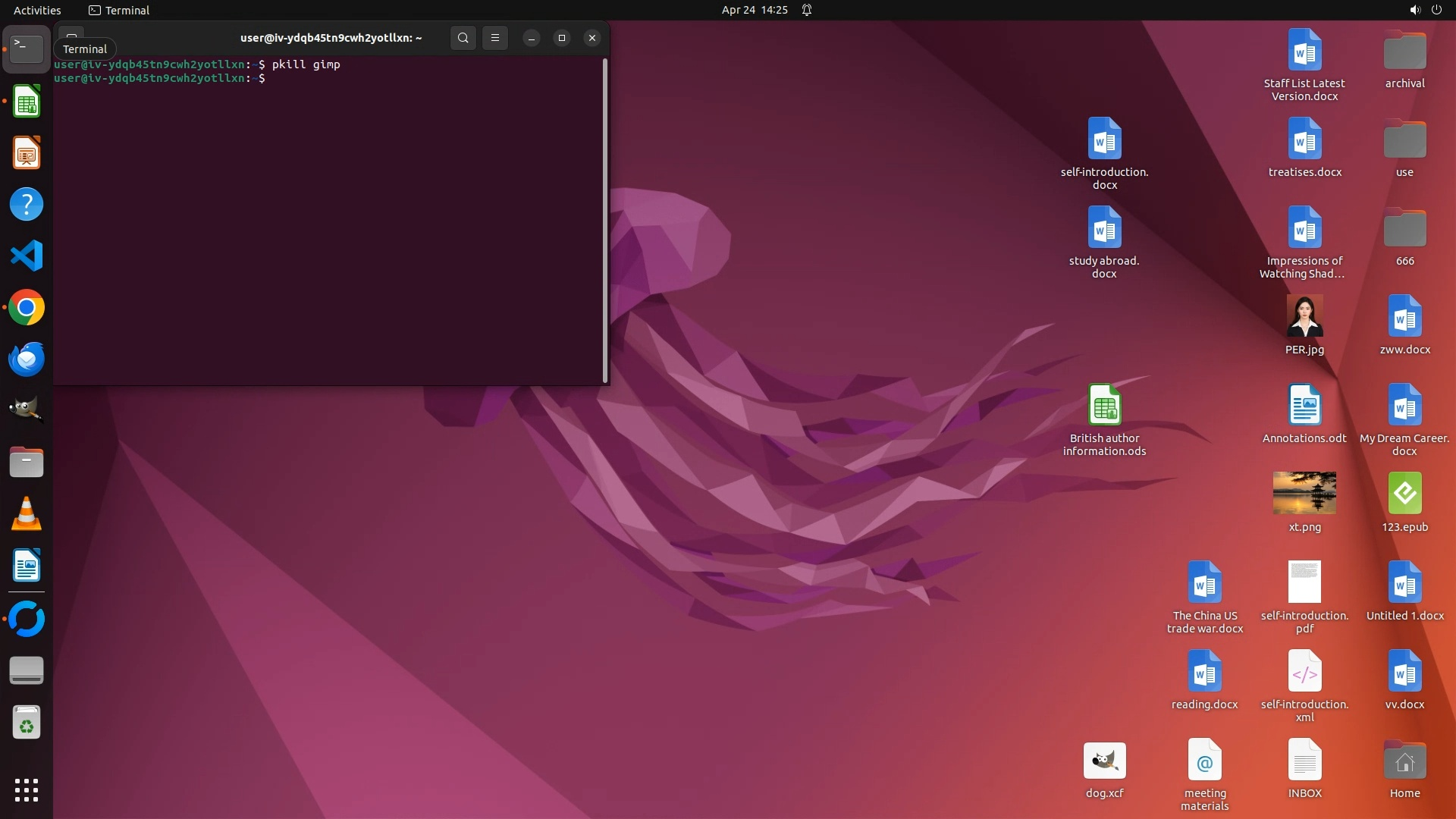
Task: Select the dog.xcf desktop file
Action: [1104, 761]
